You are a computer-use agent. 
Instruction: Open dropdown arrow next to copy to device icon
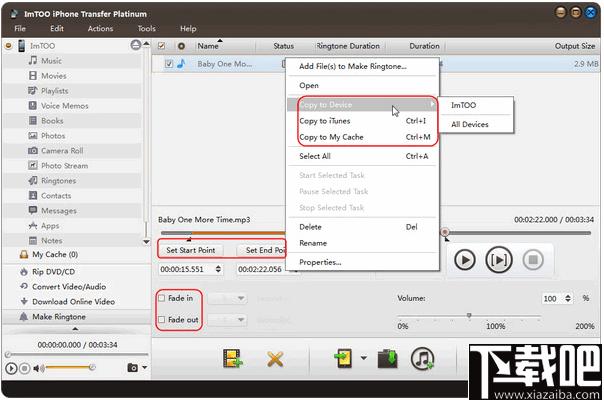pyautogui.click(x=364, y=358)
